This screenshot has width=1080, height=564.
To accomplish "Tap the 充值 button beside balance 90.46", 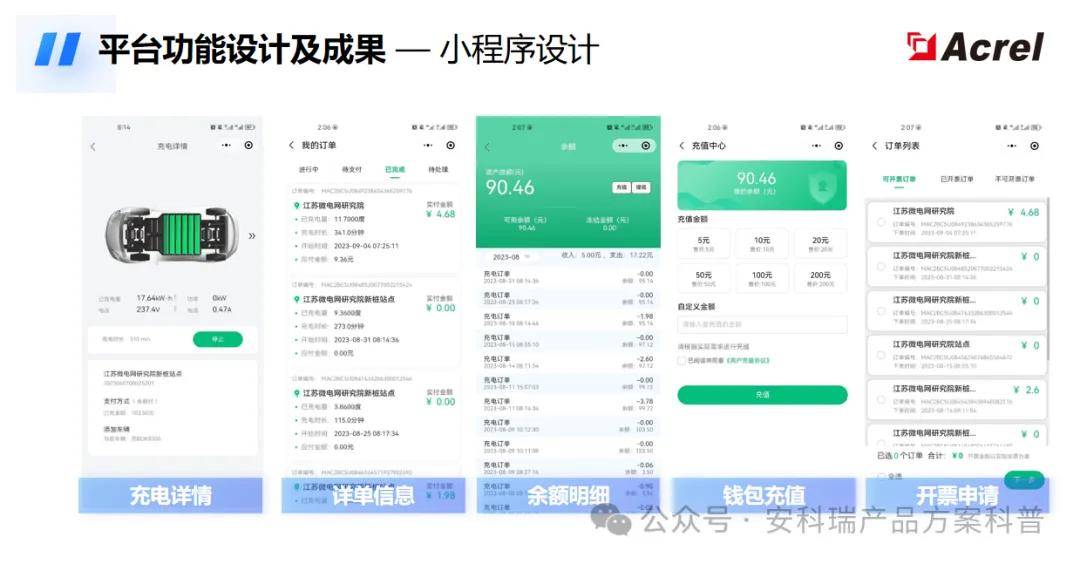I will (x=621, y=187).
